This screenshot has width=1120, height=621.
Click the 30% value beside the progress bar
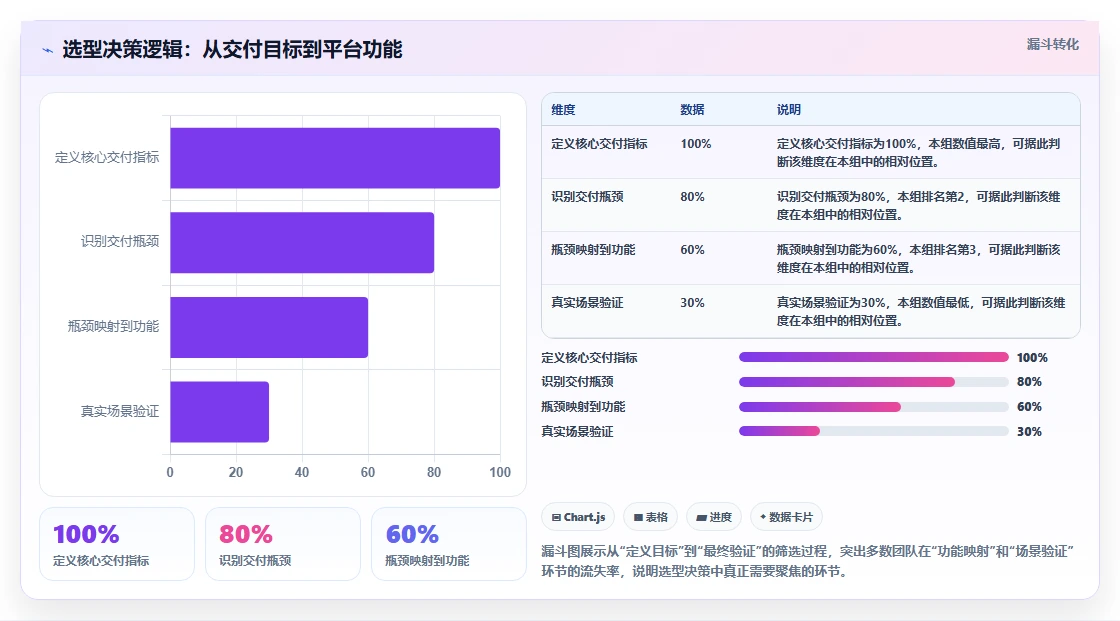click(x=1029, y=432)
